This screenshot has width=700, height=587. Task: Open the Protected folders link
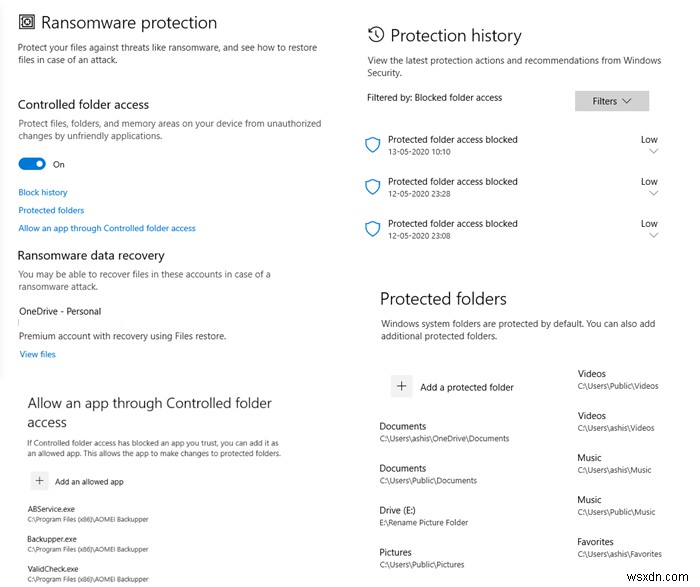[x=51, y=210]
